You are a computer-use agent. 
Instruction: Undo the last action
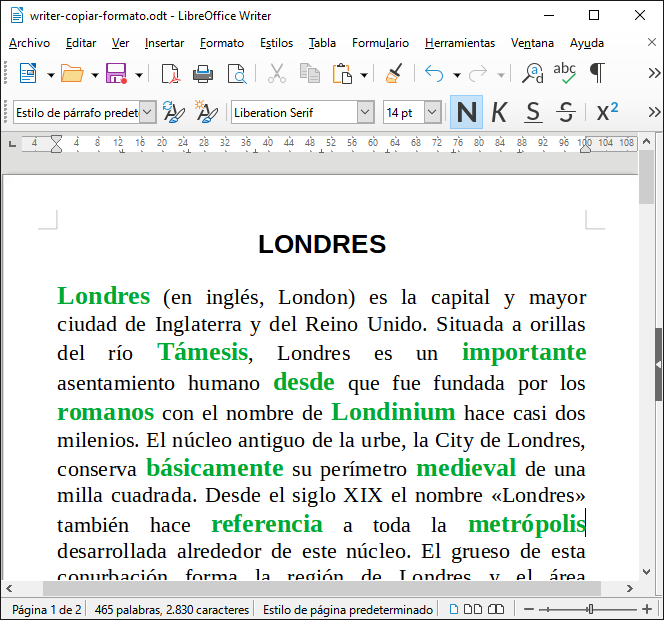[x=434, y=74]
